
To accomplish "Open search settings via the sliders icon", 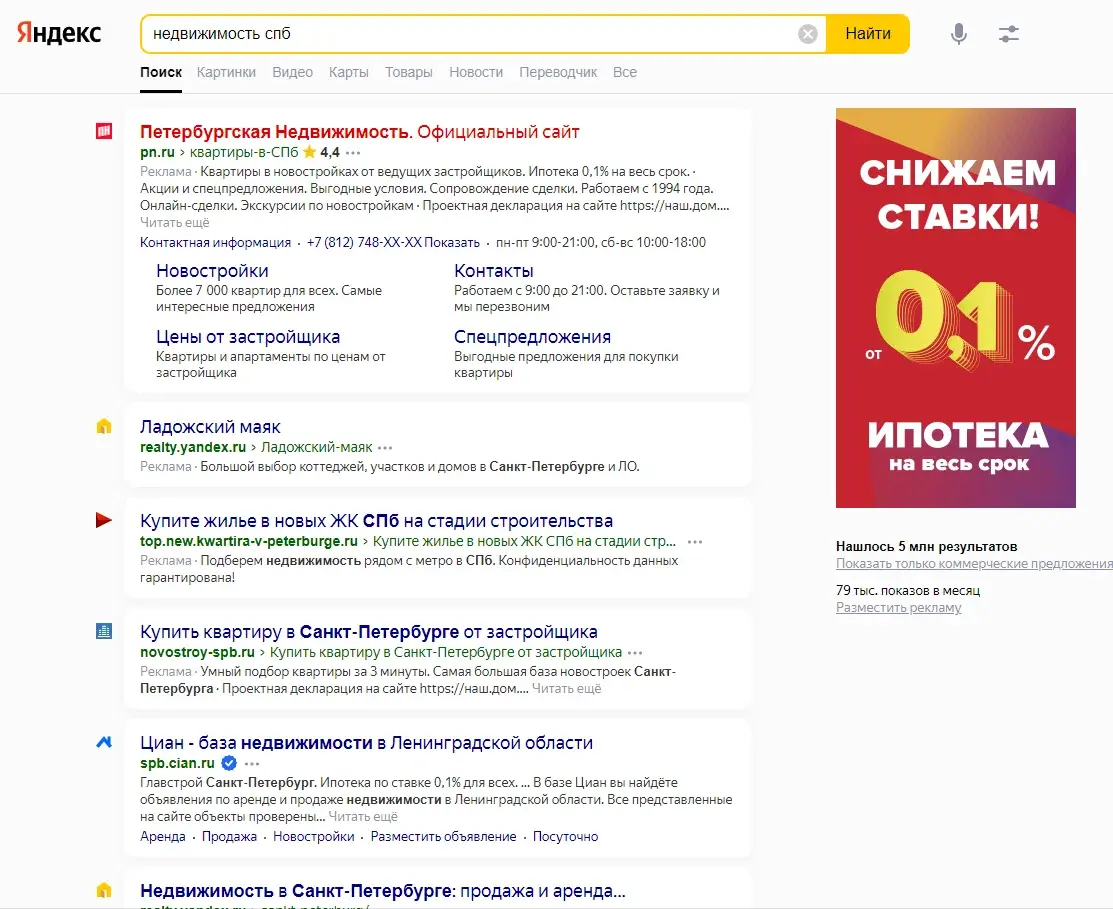I will 1008,33.
